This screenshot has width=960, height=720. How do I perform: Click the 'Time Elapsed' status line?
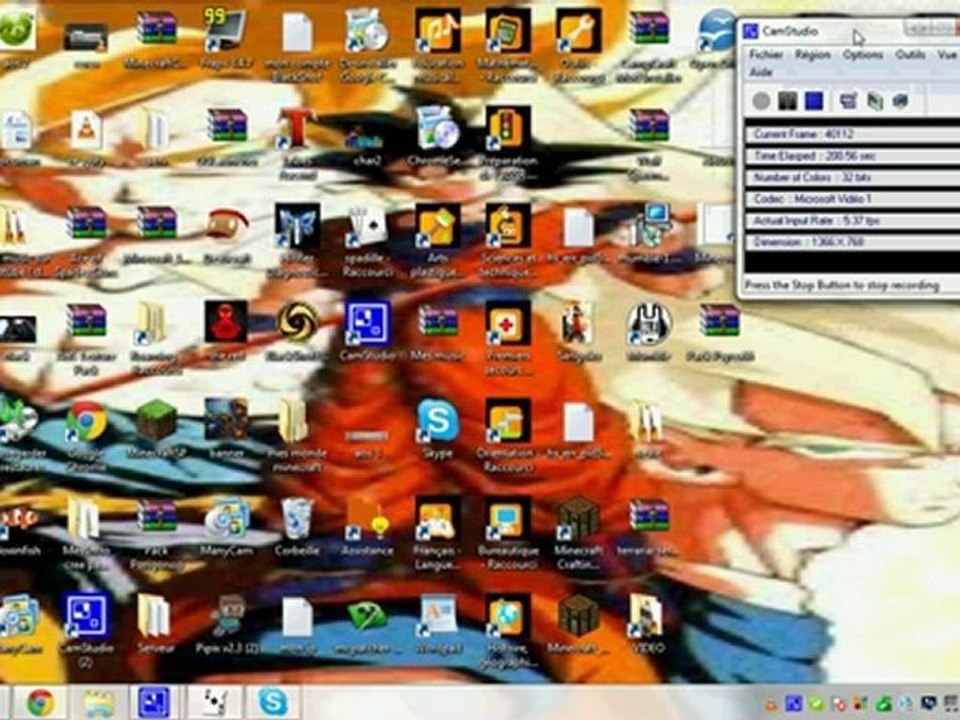tap(852, 156)
